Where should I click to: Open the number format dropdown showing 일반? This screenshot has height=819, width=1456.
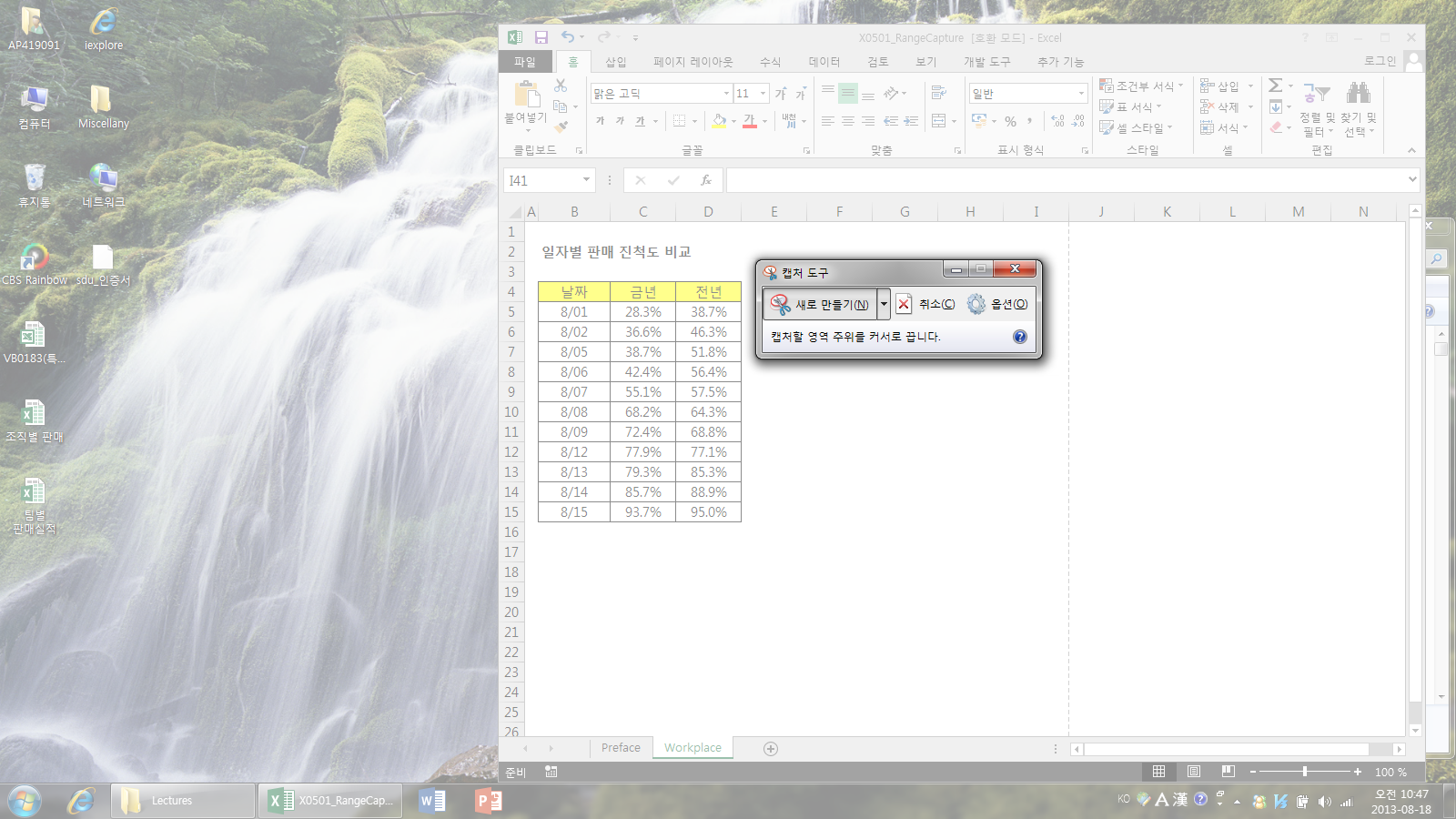click(1081, 94)
